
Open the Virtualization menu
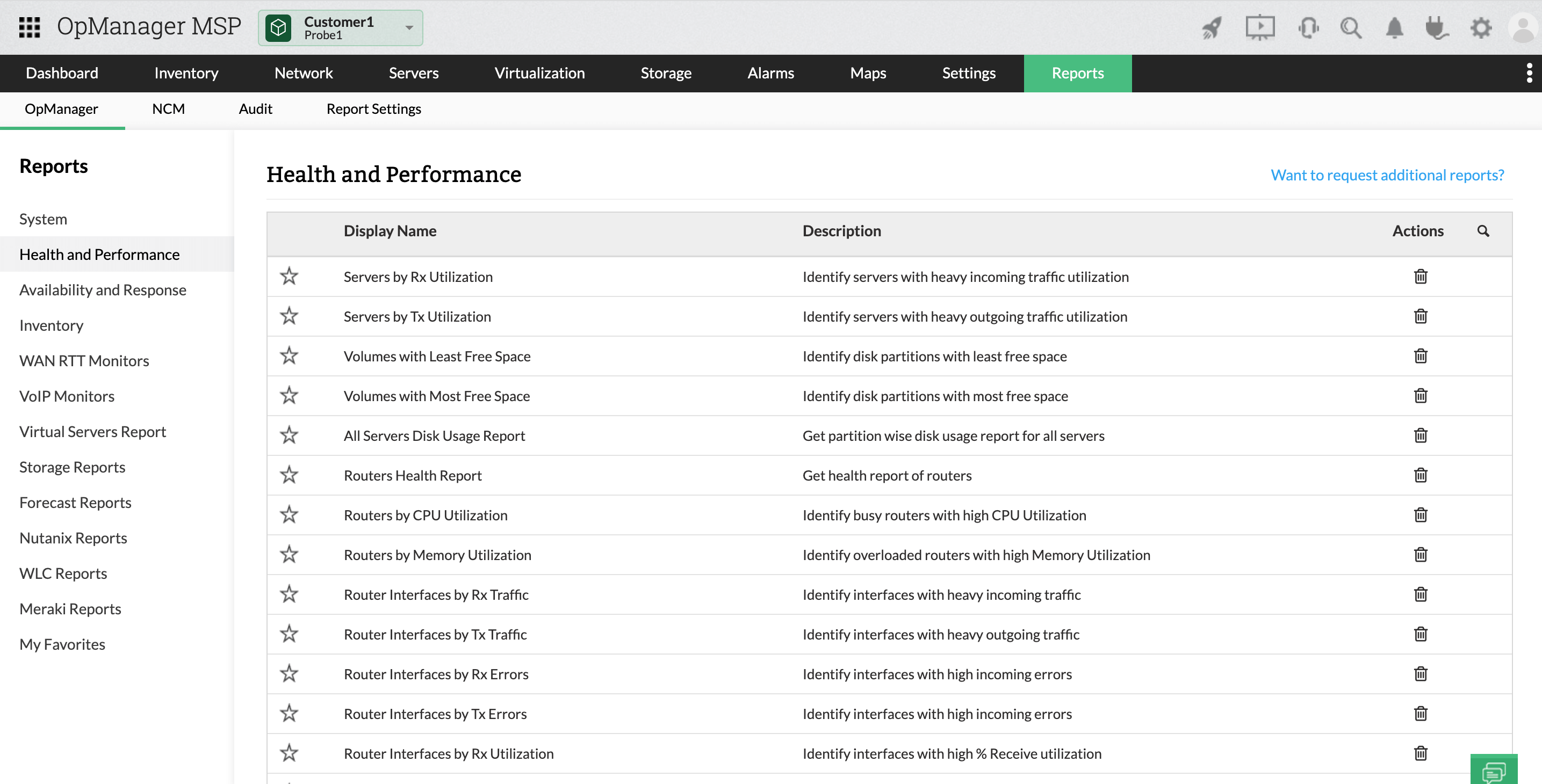click(539, 73)
